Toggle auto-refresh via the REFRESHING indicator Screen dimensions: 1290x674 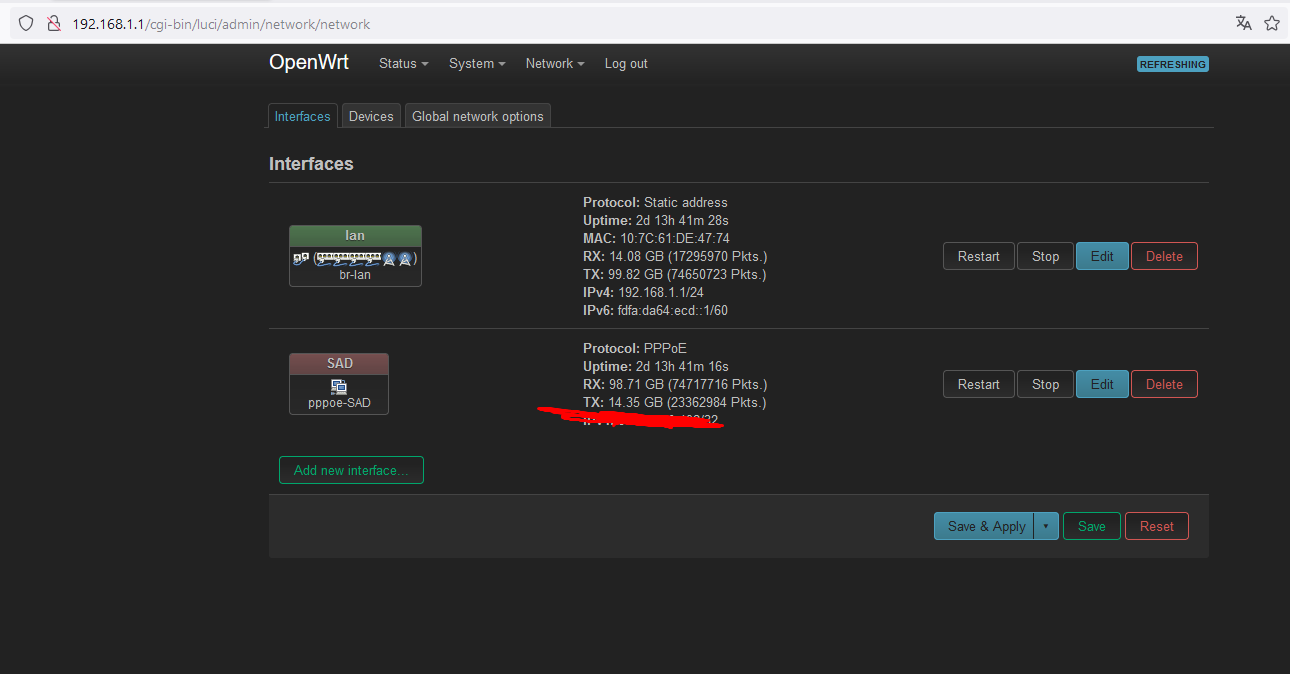[1172, 63]
